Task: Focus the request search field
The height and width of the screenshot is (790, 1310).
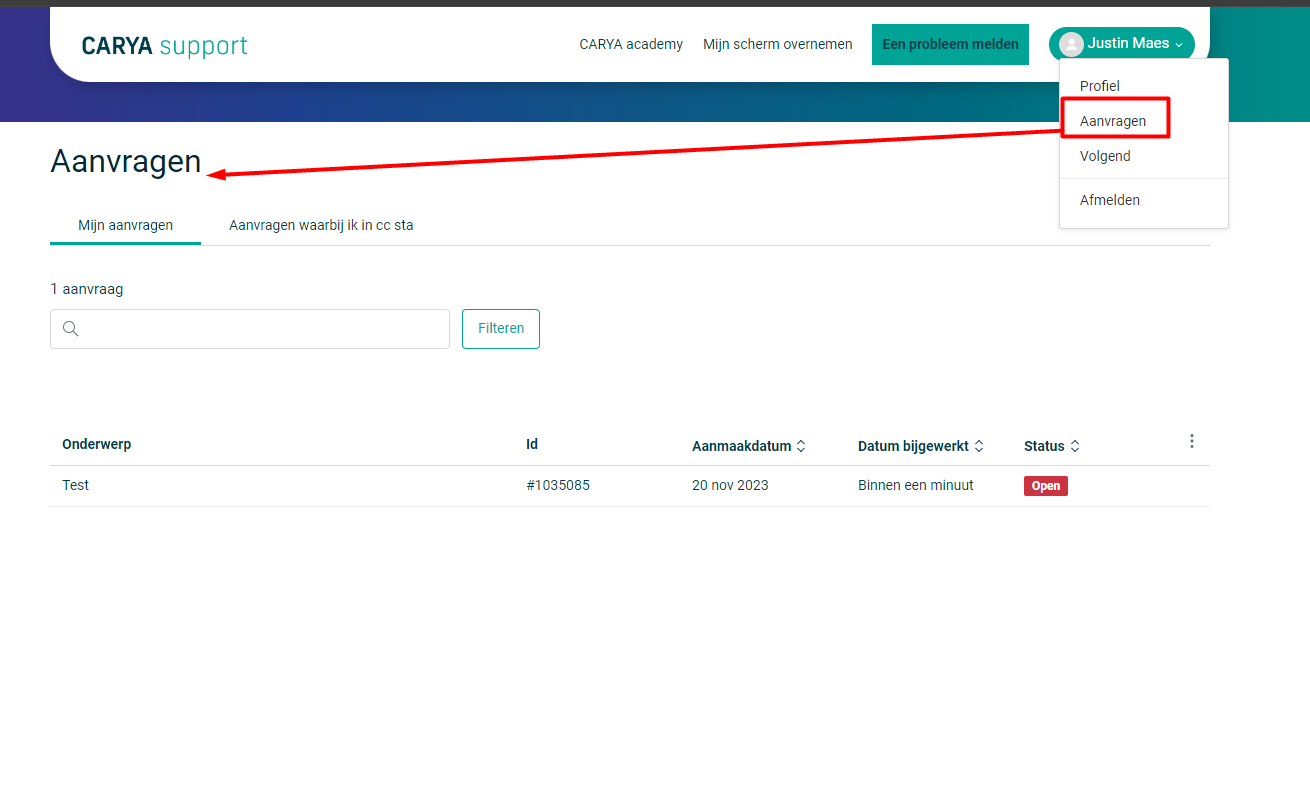Action: (x=250, y=329)
